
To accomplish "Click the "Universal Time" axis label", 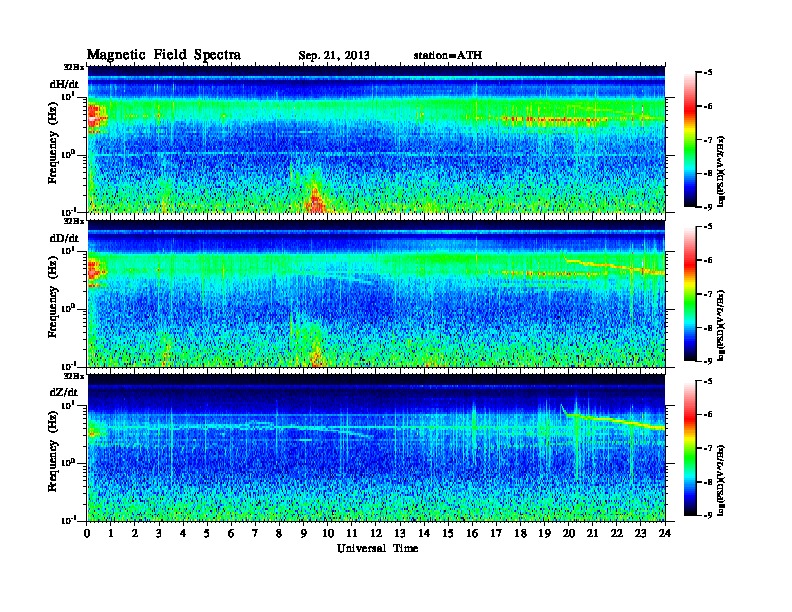I will (x=377, y=548).
